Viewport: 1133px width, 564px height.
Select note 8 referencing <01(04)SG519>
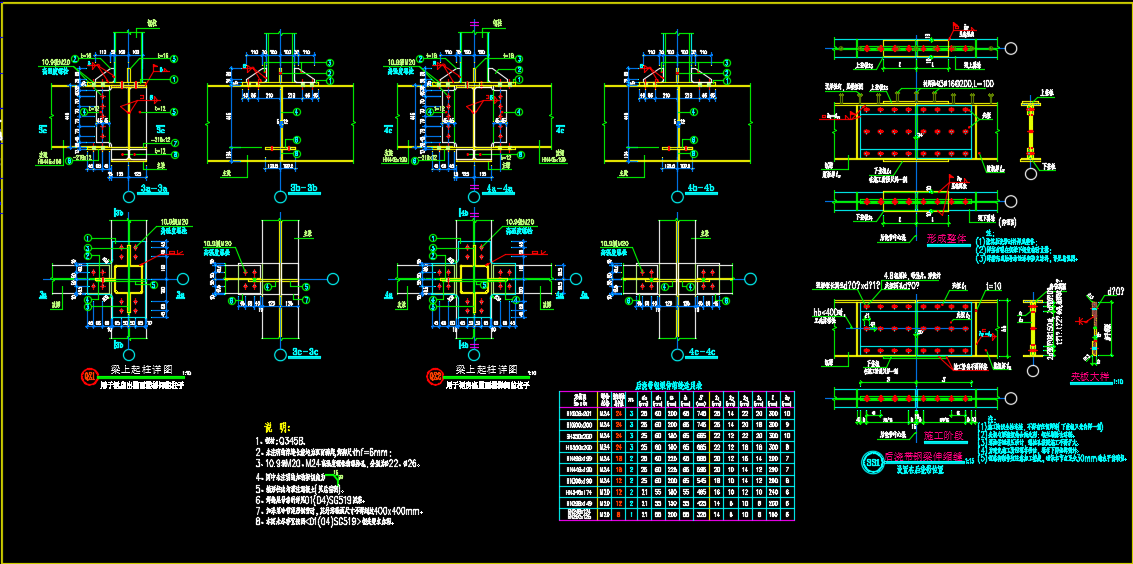(x=326, y=521)
